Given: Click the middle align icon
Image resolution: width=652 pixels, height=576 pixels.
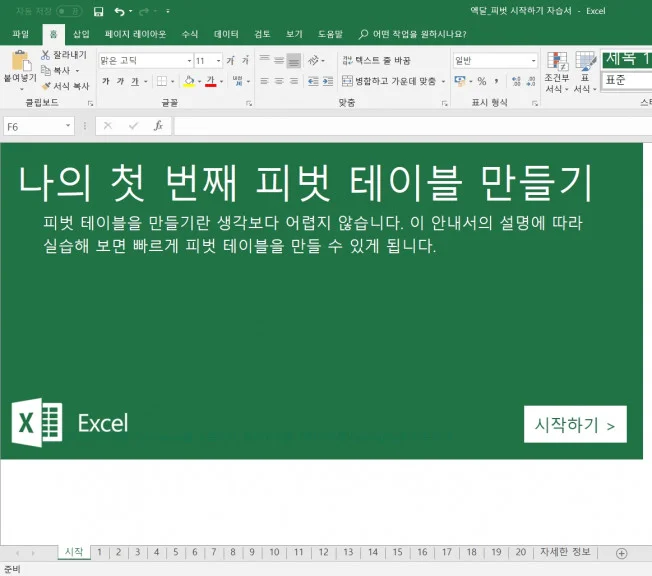Looking at the screenshot, I should (279, 61).
